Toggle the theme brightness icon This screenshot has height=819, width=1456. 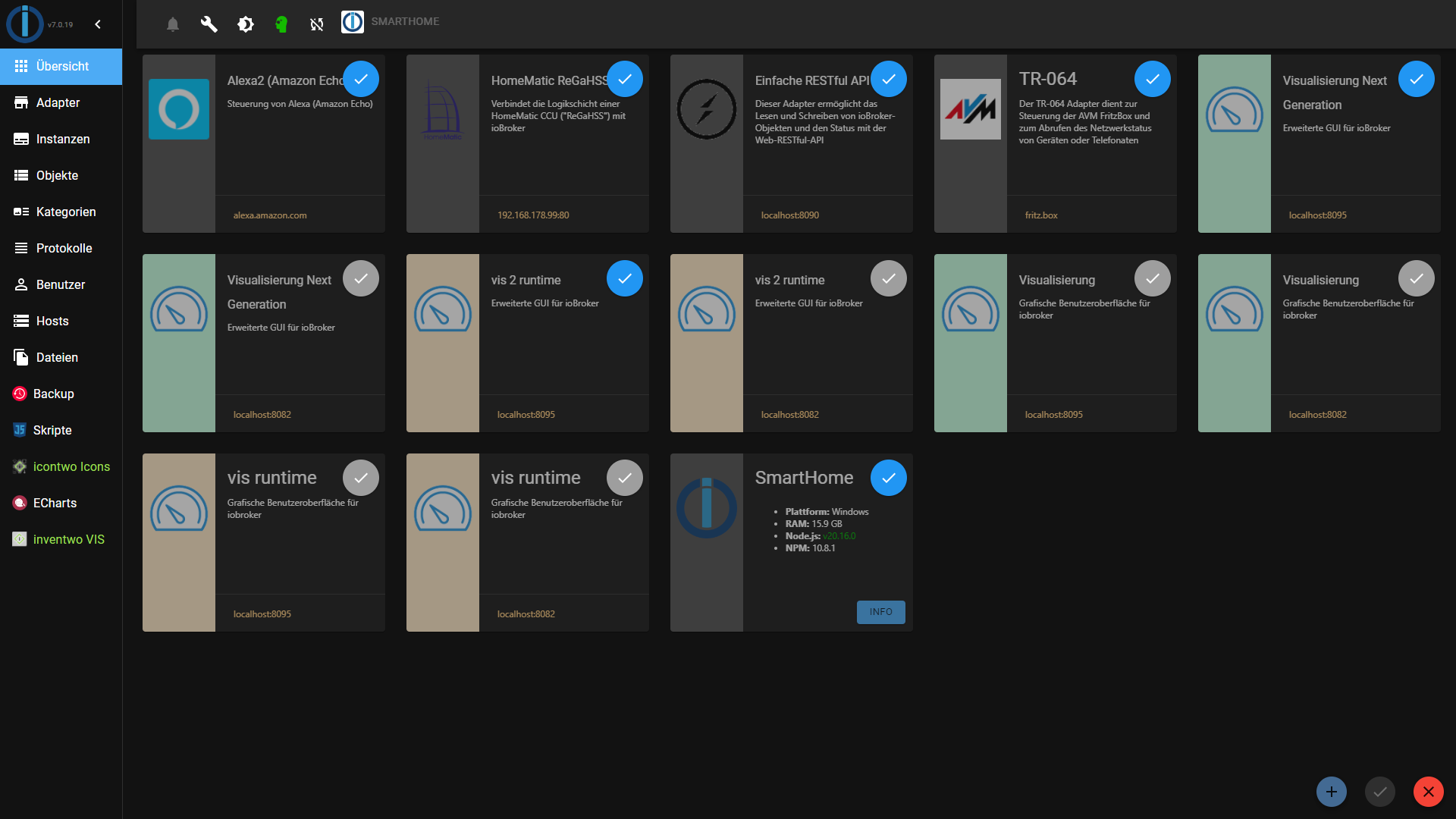(245, 24)
